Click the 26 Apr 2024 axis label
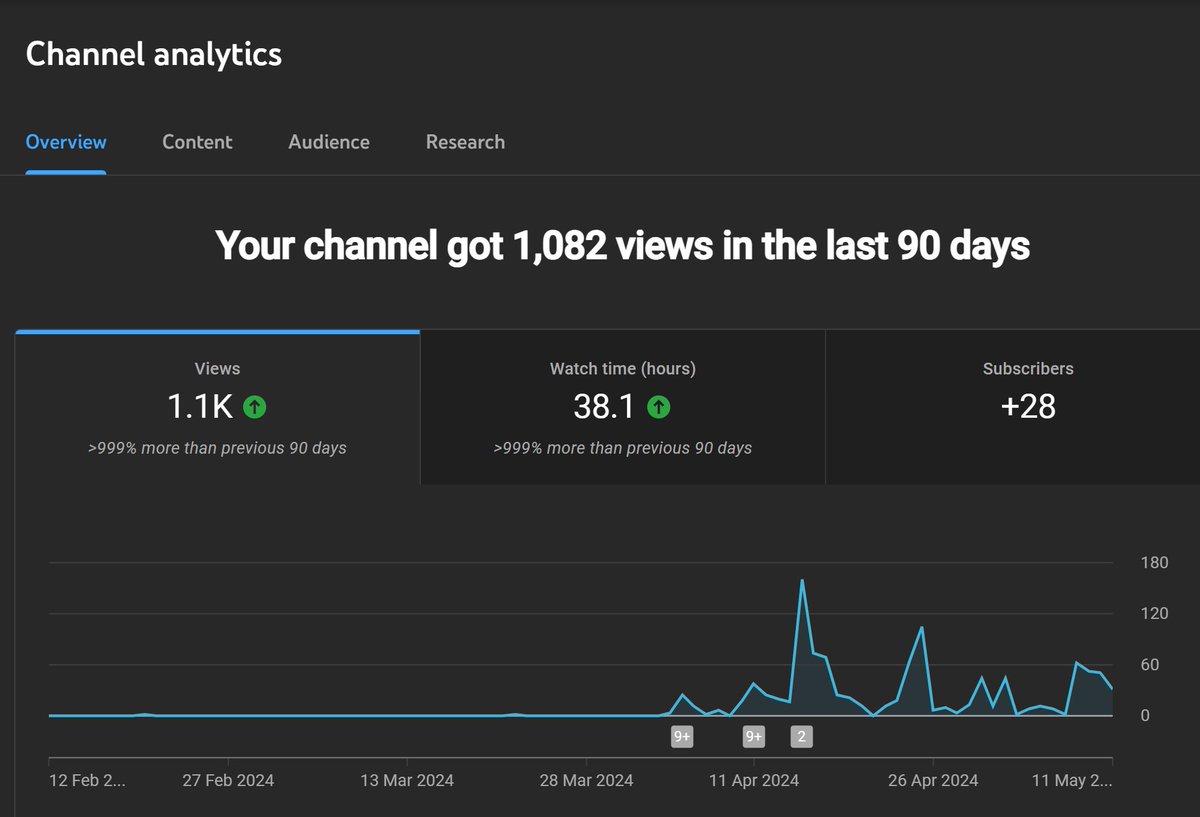This screenshot has height=817, width=1200. pos(932,780)
